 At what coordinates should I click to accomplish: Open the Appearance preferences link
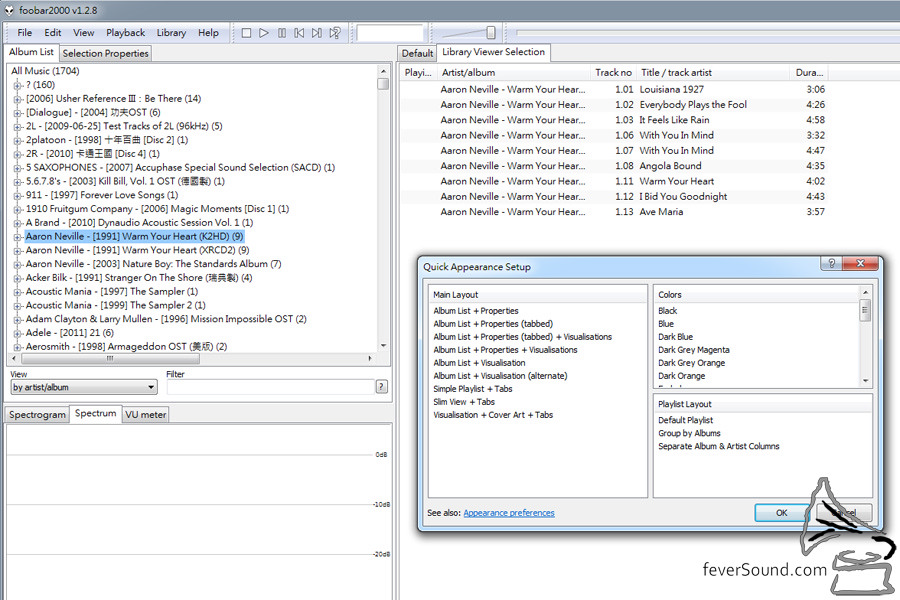509,513
